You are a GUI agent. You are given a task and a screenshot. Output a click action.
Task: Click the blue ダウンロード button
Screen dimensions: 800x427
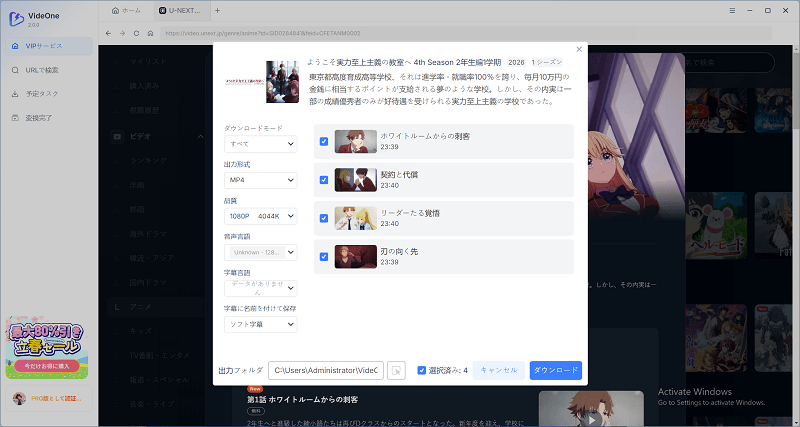(555, 370)
